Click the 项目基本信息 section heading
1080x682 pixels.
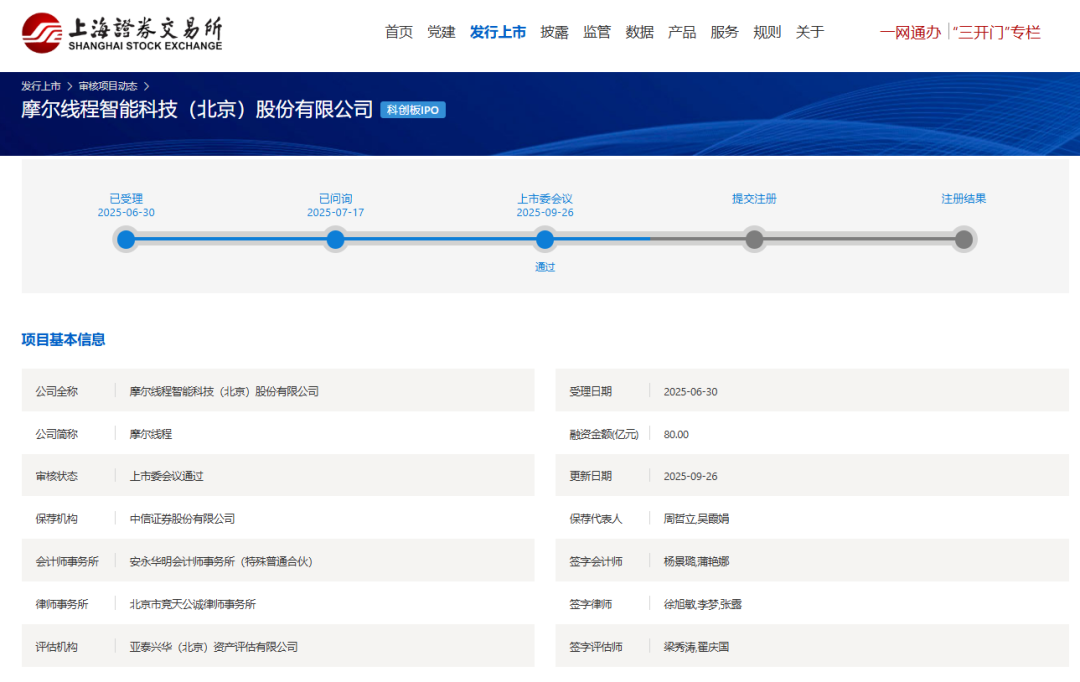[x=63, y=340]
